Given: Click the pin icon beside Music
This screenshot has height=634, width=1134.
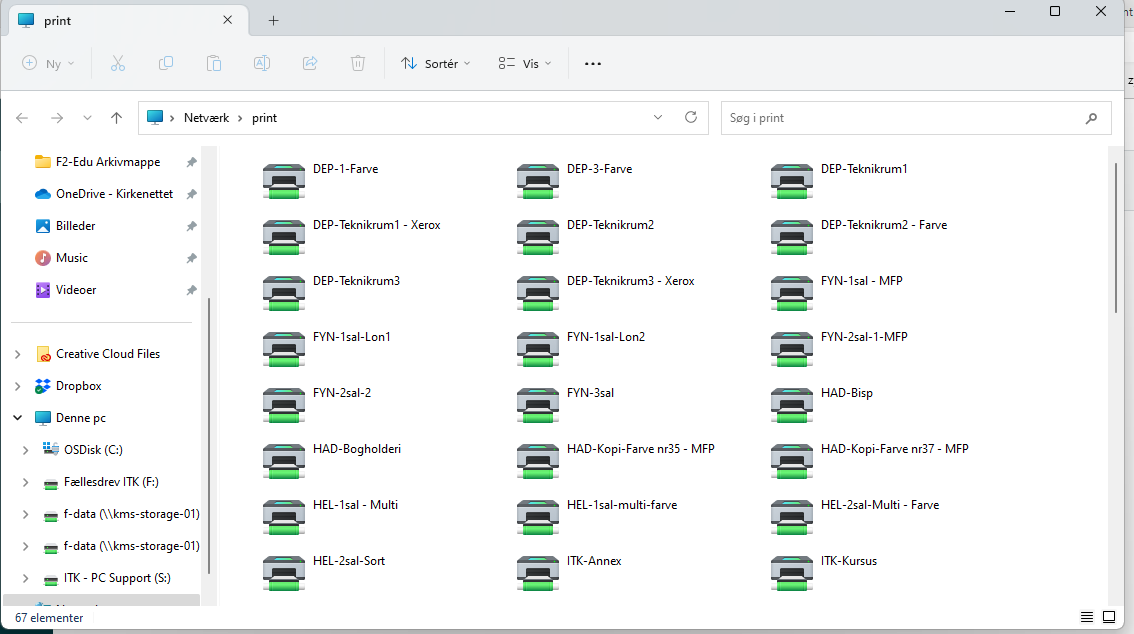Looking at the screenshot, I should click(191, 258).
